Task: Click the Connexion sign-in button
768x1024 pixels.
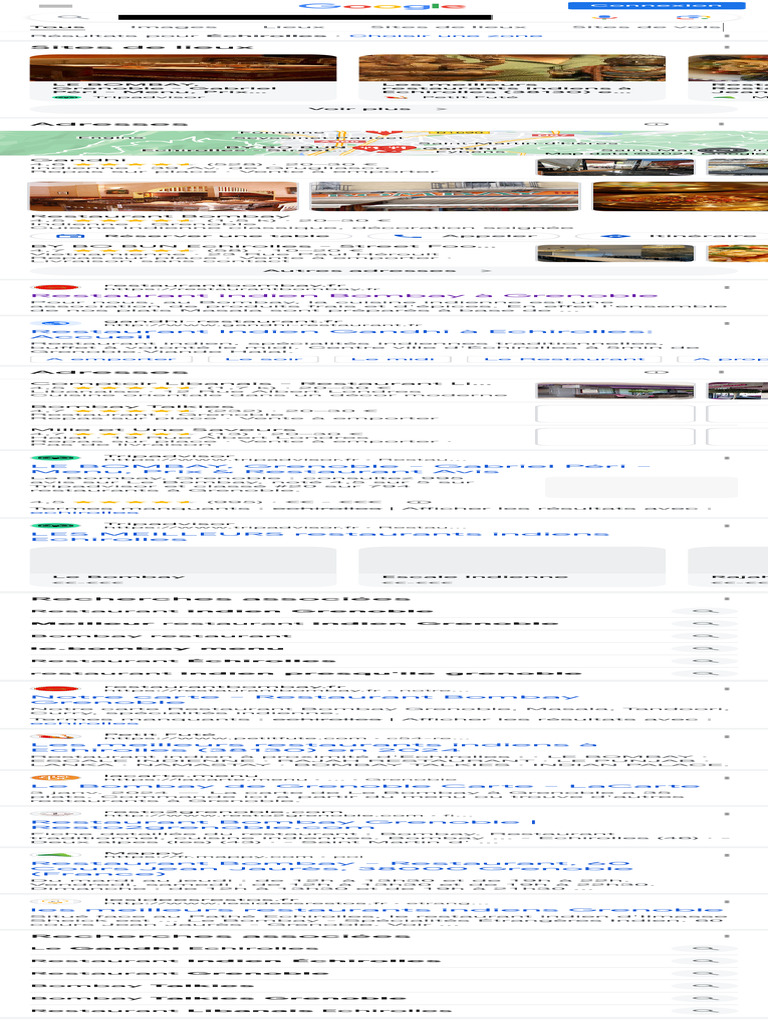Action: 656,5
